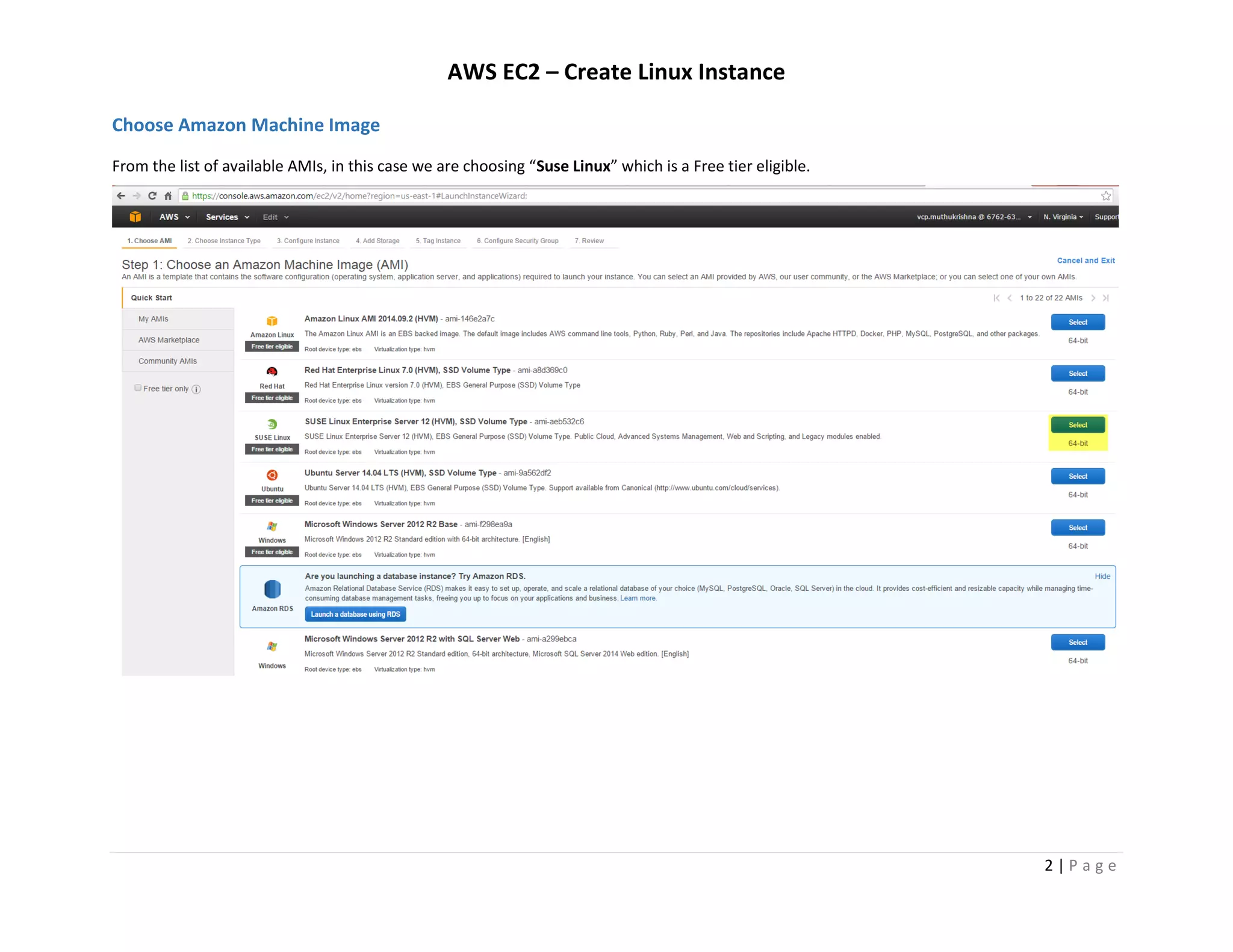Image resolution: width=1233 pixels, height=952 pixels.
Task: Click the SUSE Linux chameleon icon
Action: (x=272, y=424)
